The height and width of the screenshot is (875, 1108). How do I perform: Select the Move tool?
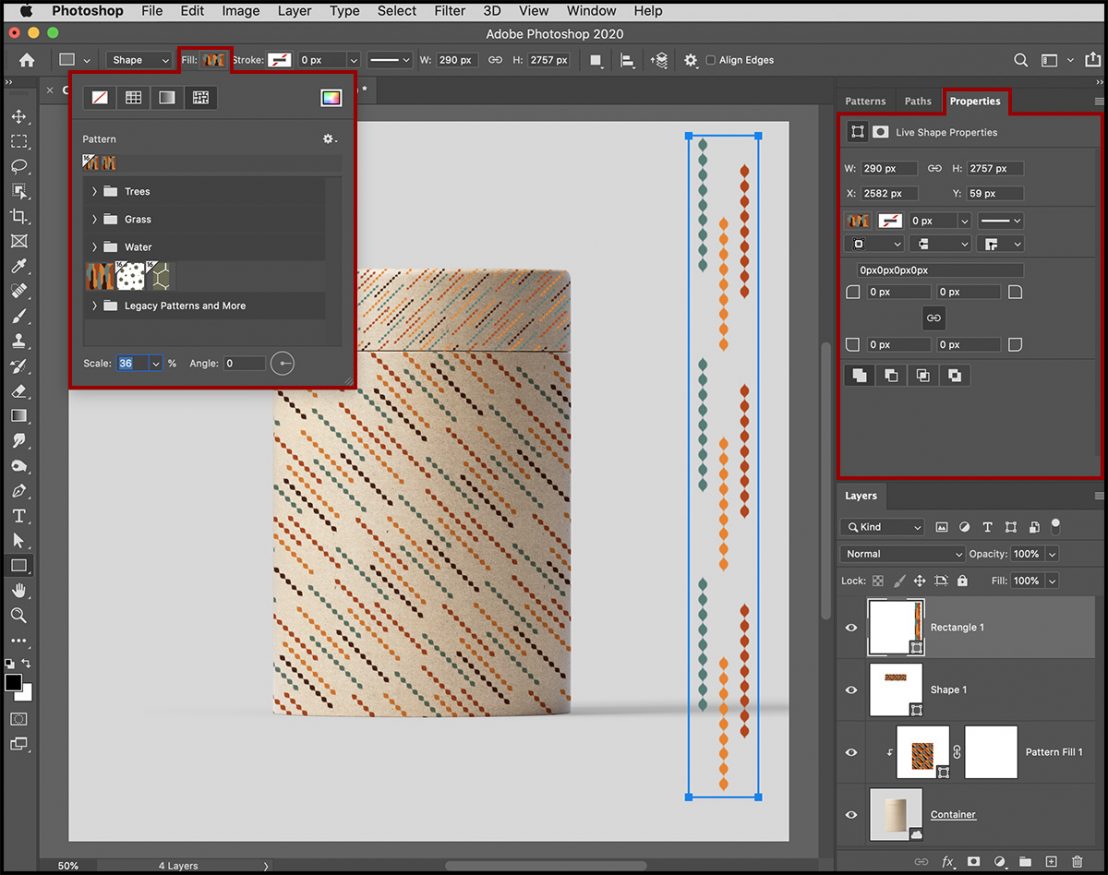pos(19,117)
